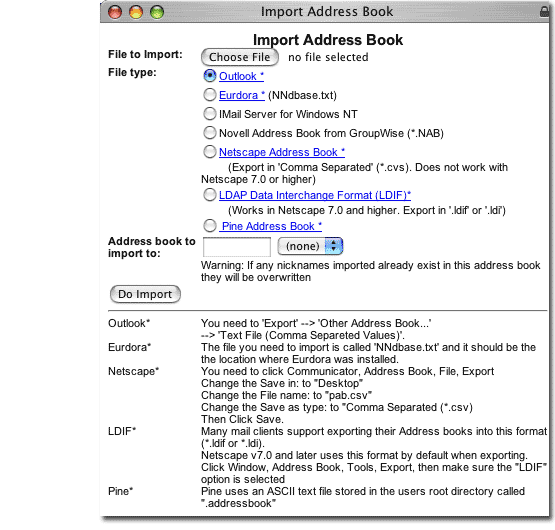
Task: Click the '".addressbook"' text under Pine
Action: tap(239, 503)
